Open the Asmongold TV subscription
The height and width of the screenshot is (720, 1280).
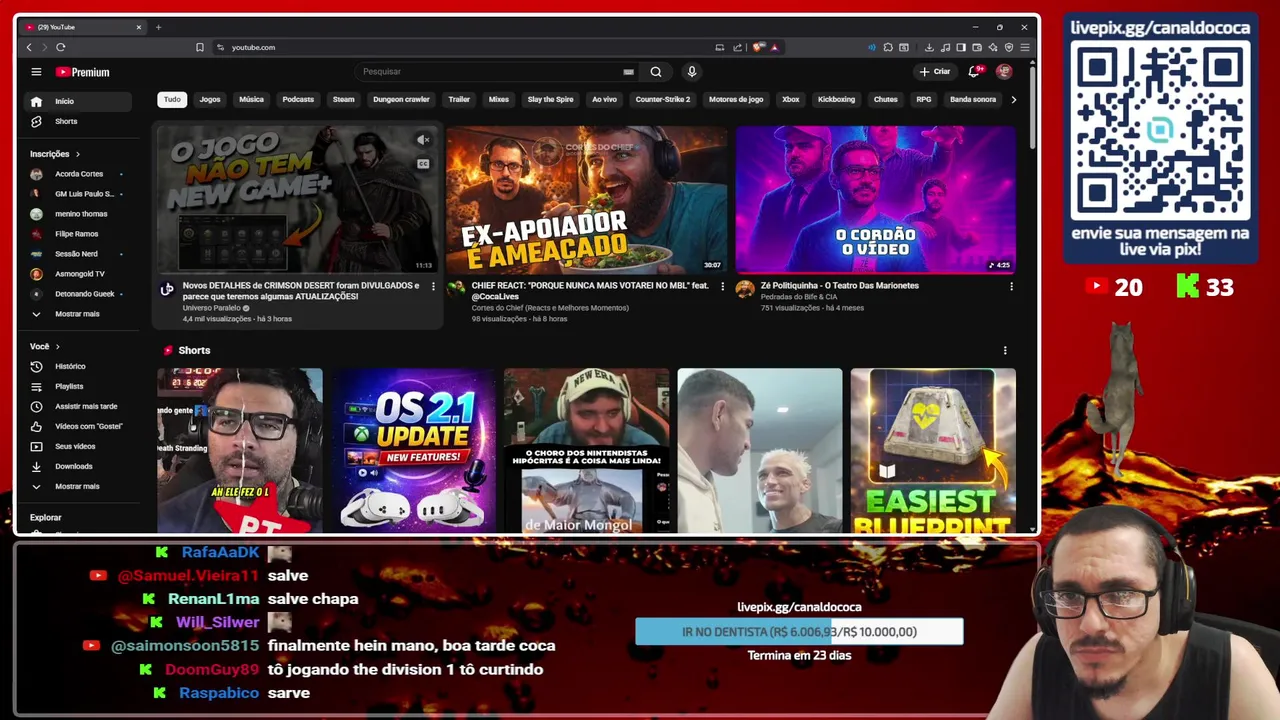click(78, 274)
